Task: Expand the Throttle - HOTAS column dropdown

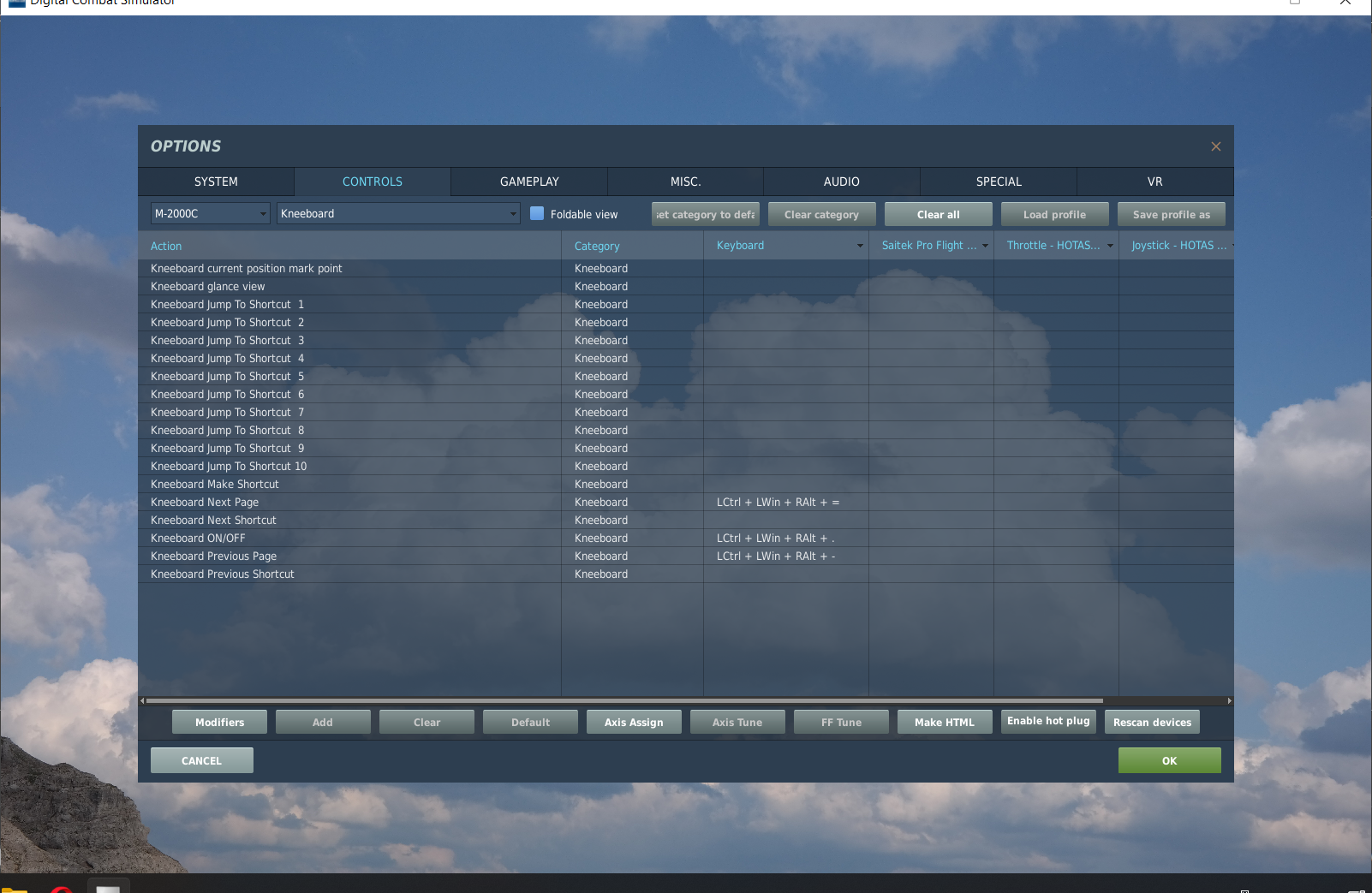Action: [1110, 246]
